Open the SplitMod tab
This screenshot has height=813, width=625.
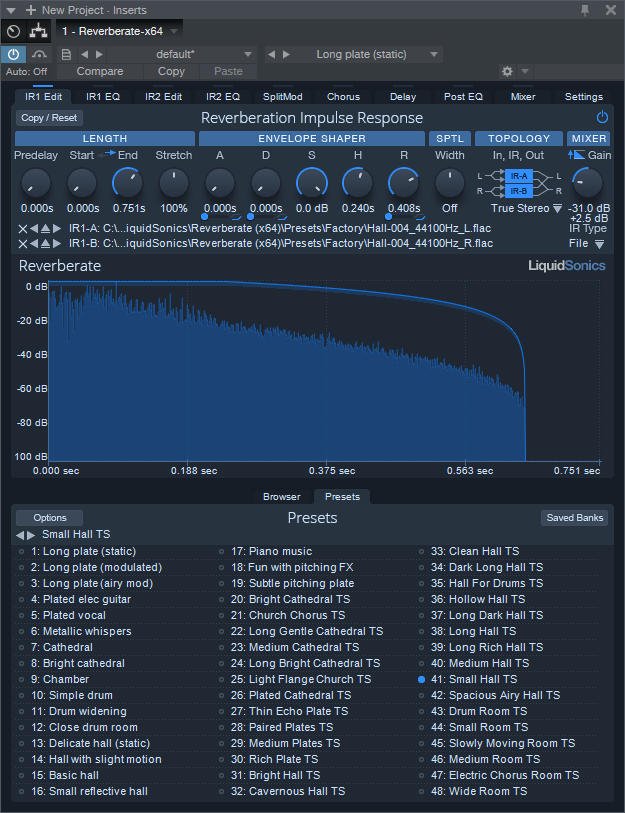click(282, 96)
